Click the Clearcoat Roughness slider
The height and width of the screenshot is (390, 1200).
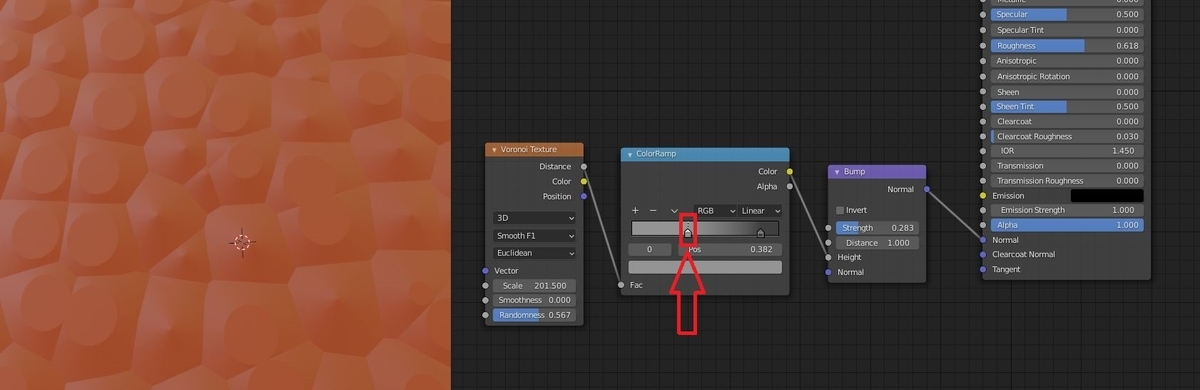(1067, 136)
